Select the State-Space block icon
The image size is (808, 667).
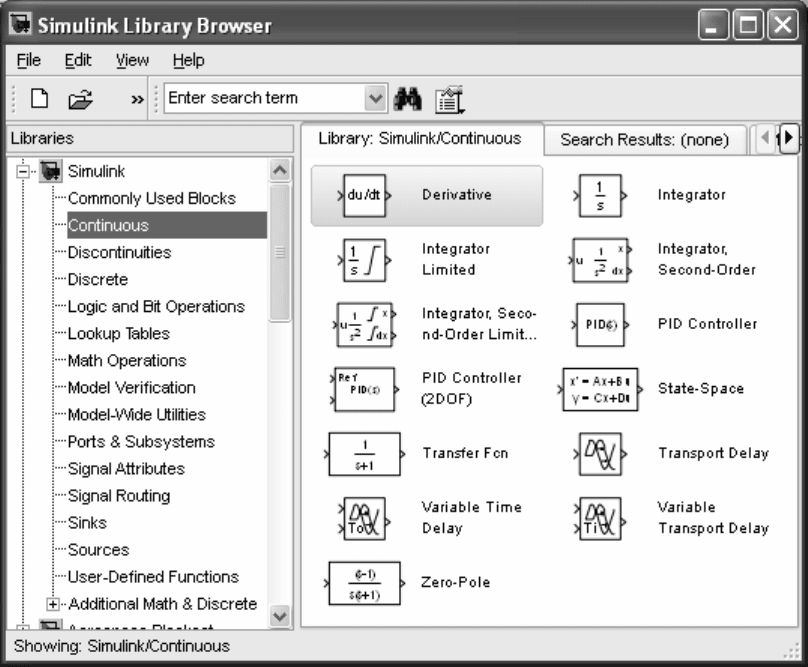(x=600, y=389)
